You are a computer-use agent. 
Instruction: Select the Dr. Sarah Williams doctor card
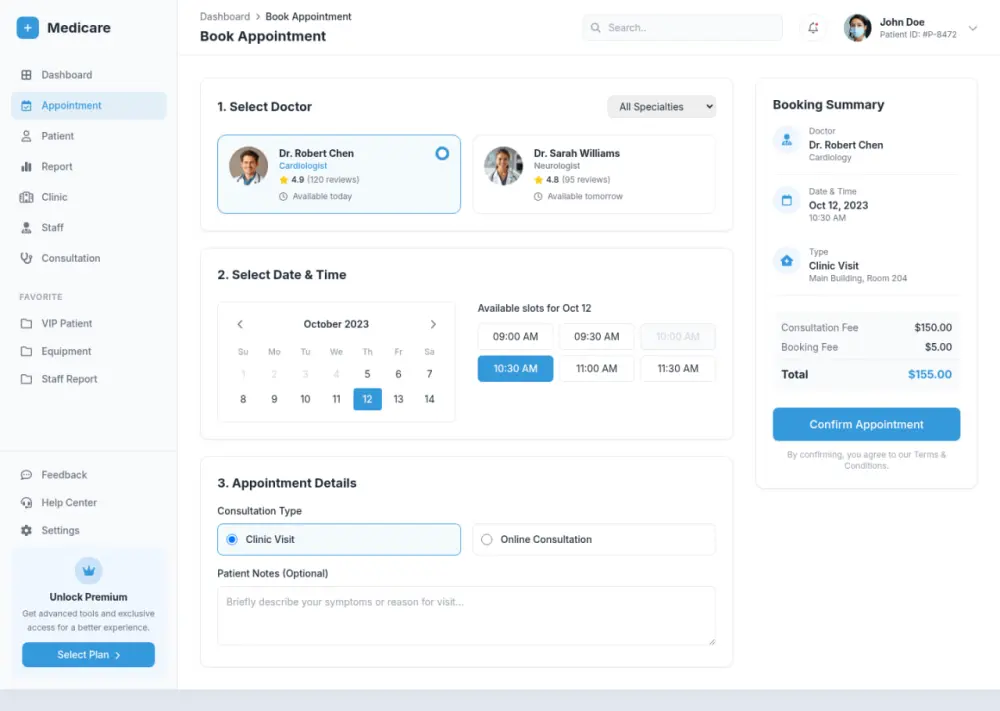594,174
